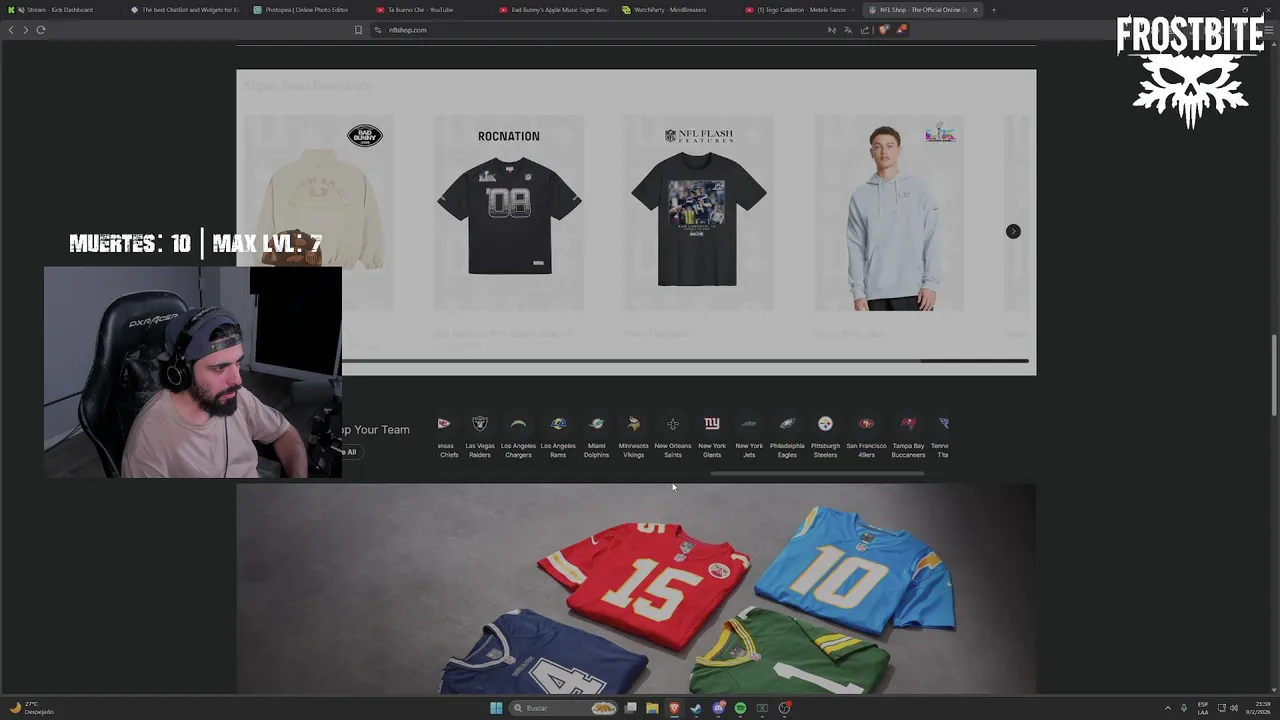
Task: Click the New York Giants team name
Action: click(x=712, y=450)
